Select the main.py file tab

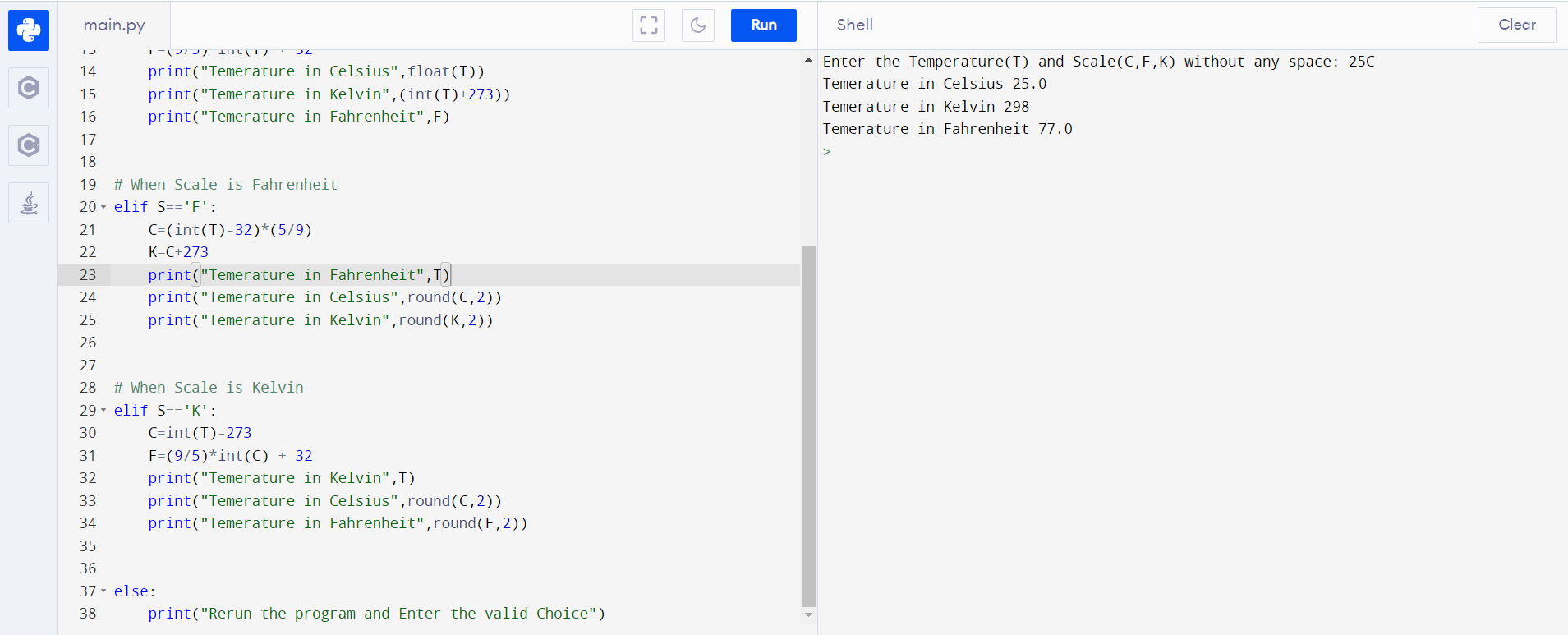114,25
